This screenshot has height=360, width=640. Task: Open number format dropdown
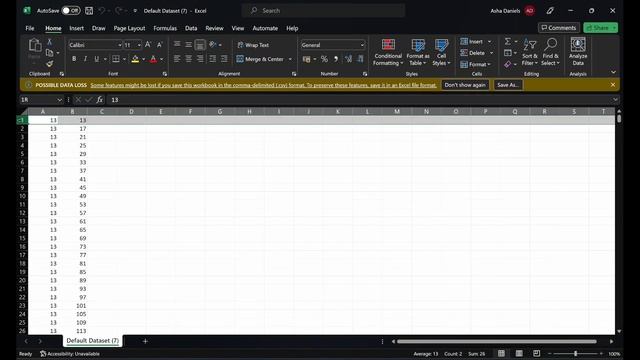coord(362,45)
